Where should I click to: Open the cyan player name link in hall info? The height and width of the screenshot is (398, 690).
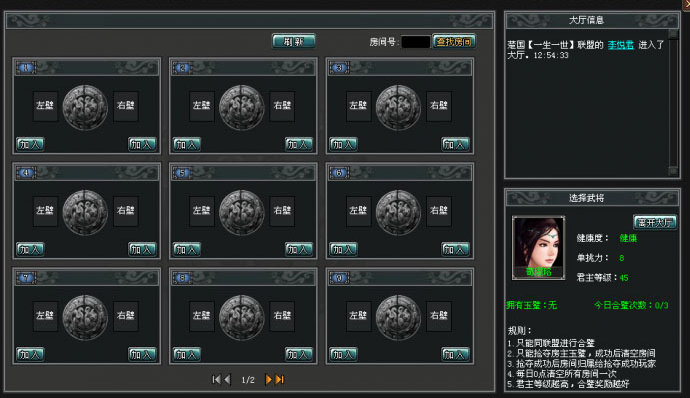click(620, 44)
